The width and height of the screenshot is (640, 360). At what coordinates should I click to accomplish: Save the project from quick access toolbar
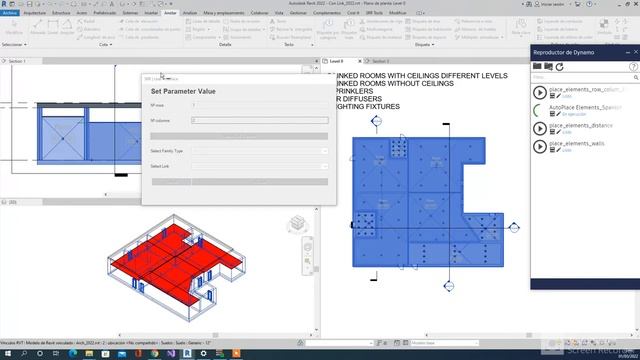29,4
